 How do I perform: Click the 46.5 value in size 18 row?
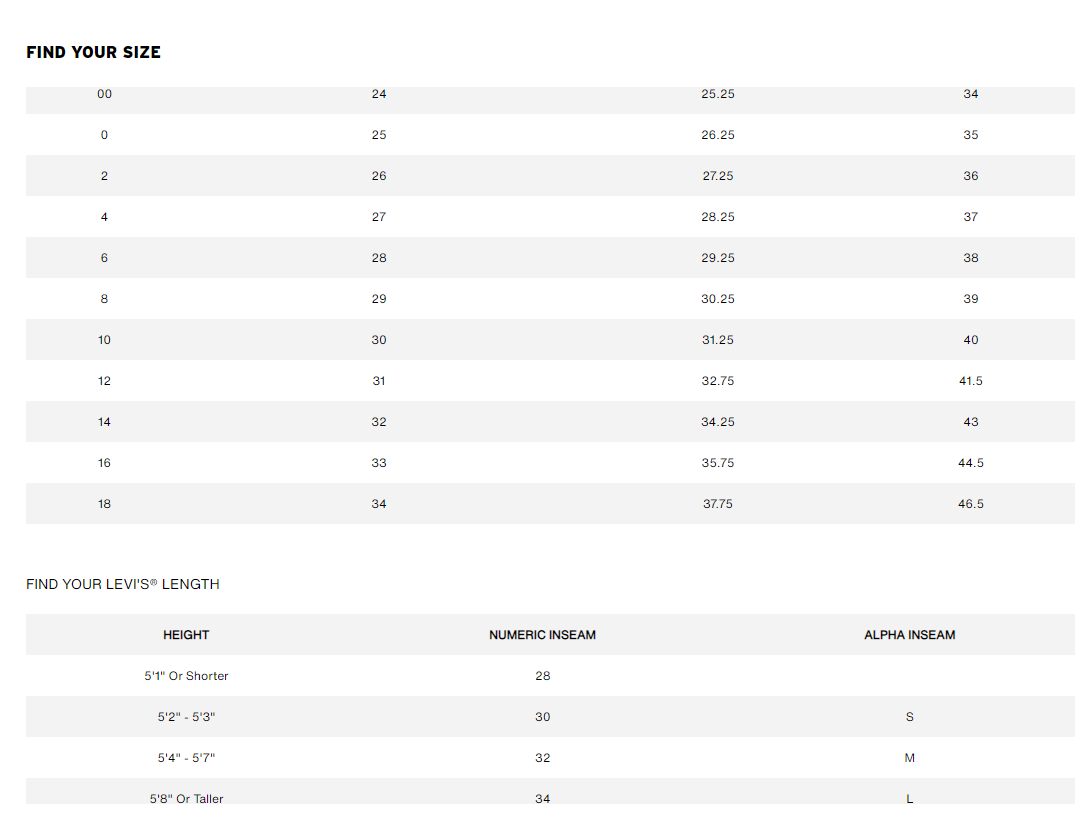971,504
